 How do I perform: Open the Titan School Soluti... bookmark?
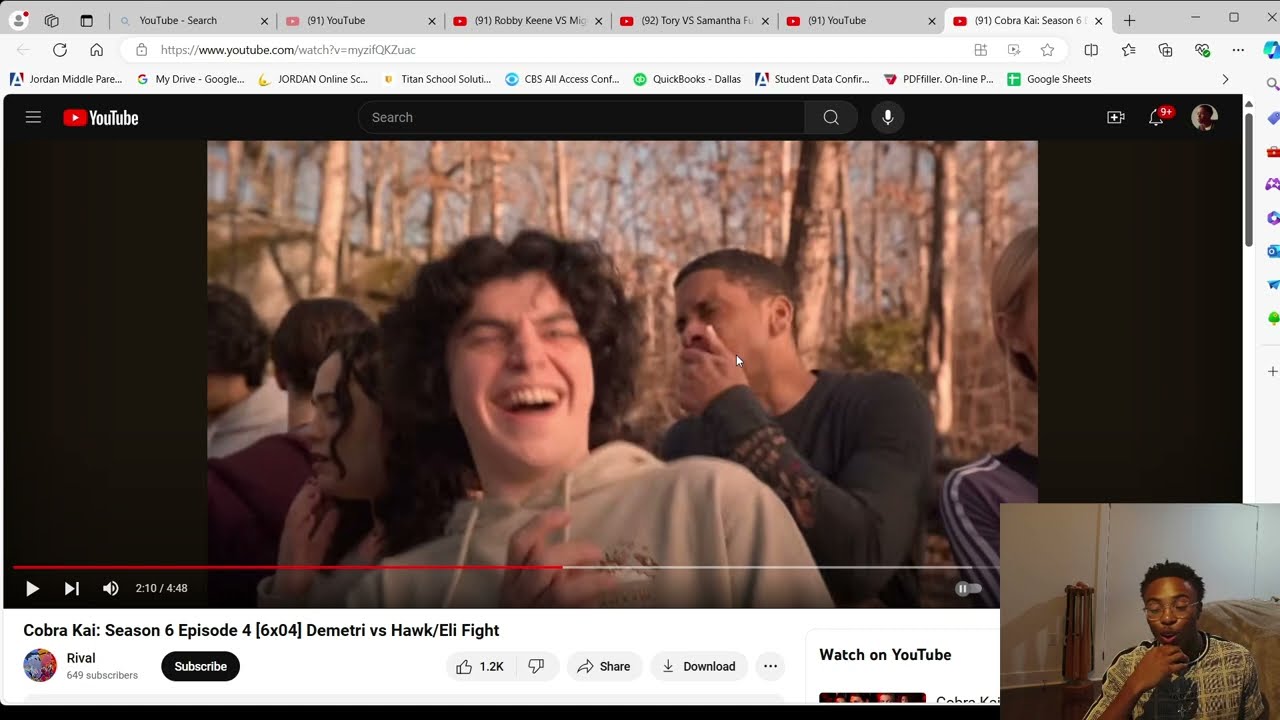click(x=437, y=79)
